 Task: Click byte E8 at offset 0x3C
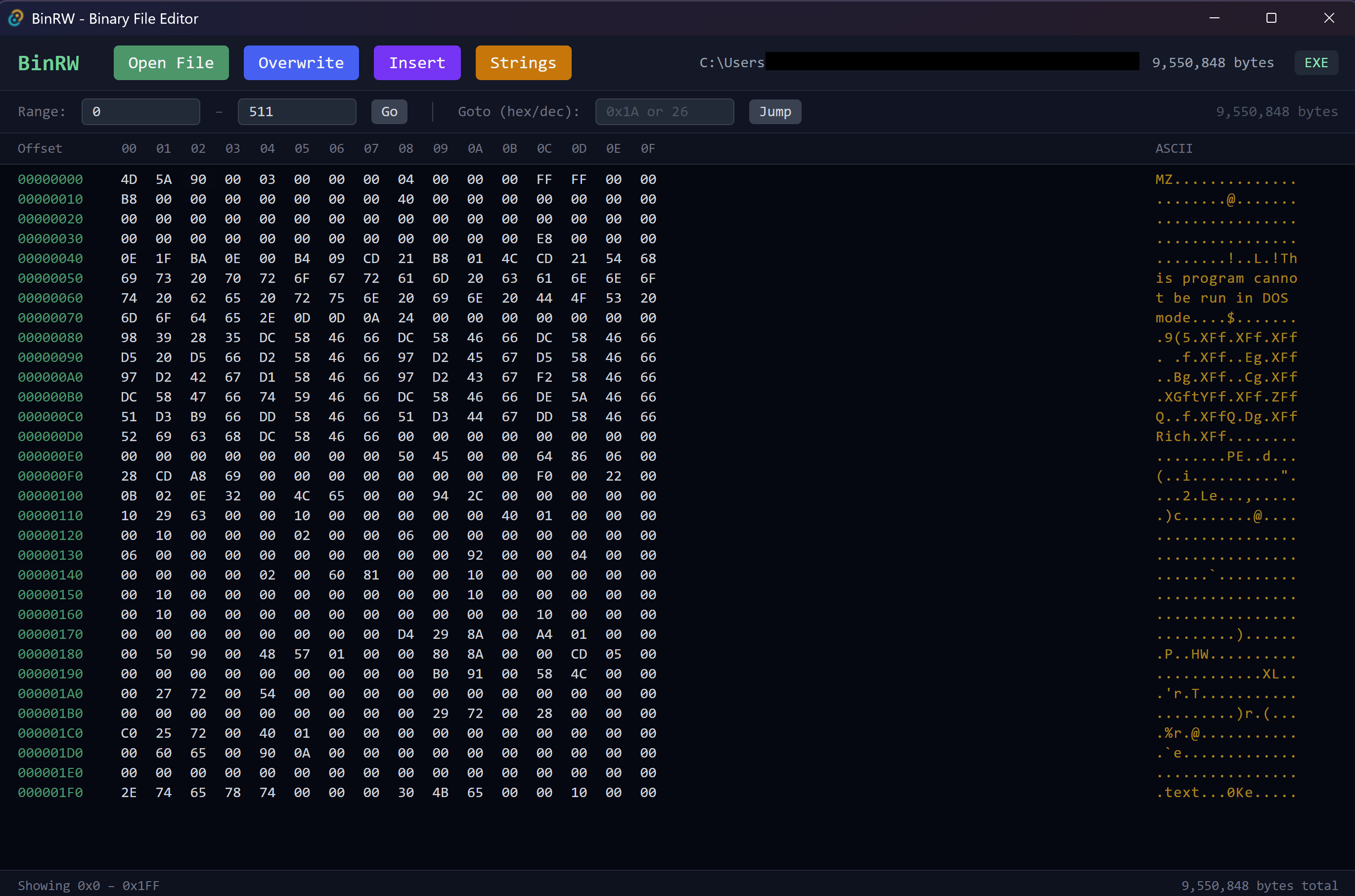pyautogui.click(x=544, y=238)
